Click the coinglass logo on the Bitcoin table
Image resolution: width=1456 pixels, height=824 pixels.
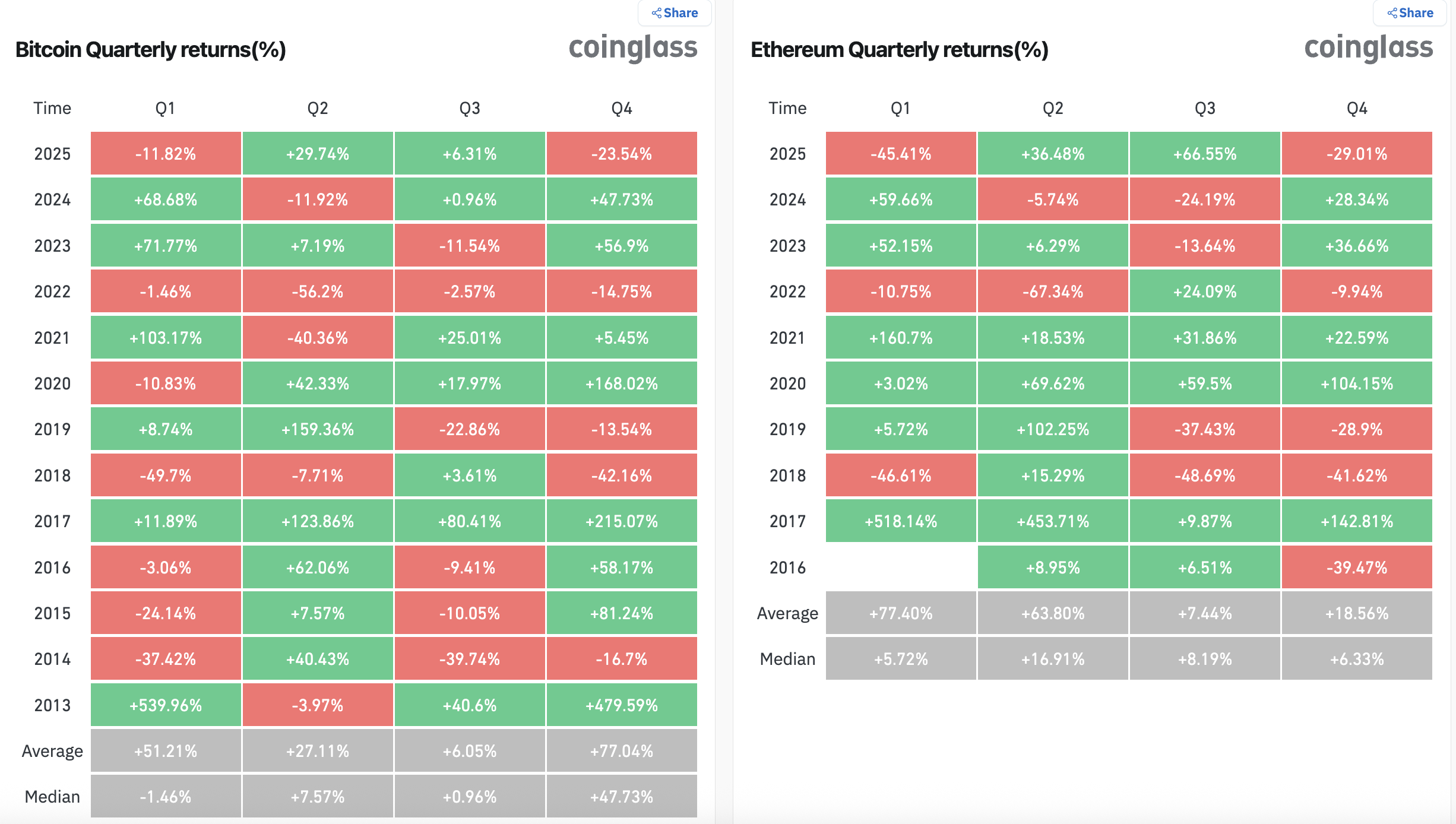634,49
